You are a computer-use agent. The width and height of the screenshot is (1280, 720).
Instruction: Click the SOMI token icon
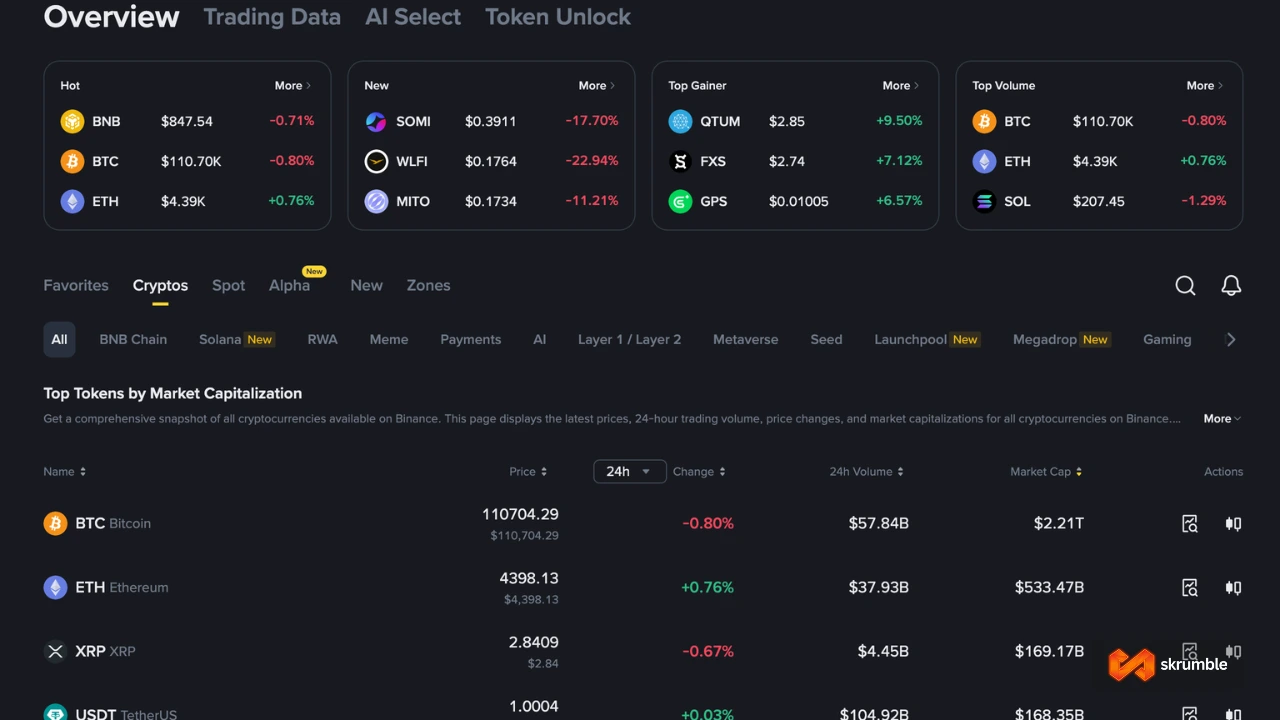pyautogui.click(x=376, y=121)
